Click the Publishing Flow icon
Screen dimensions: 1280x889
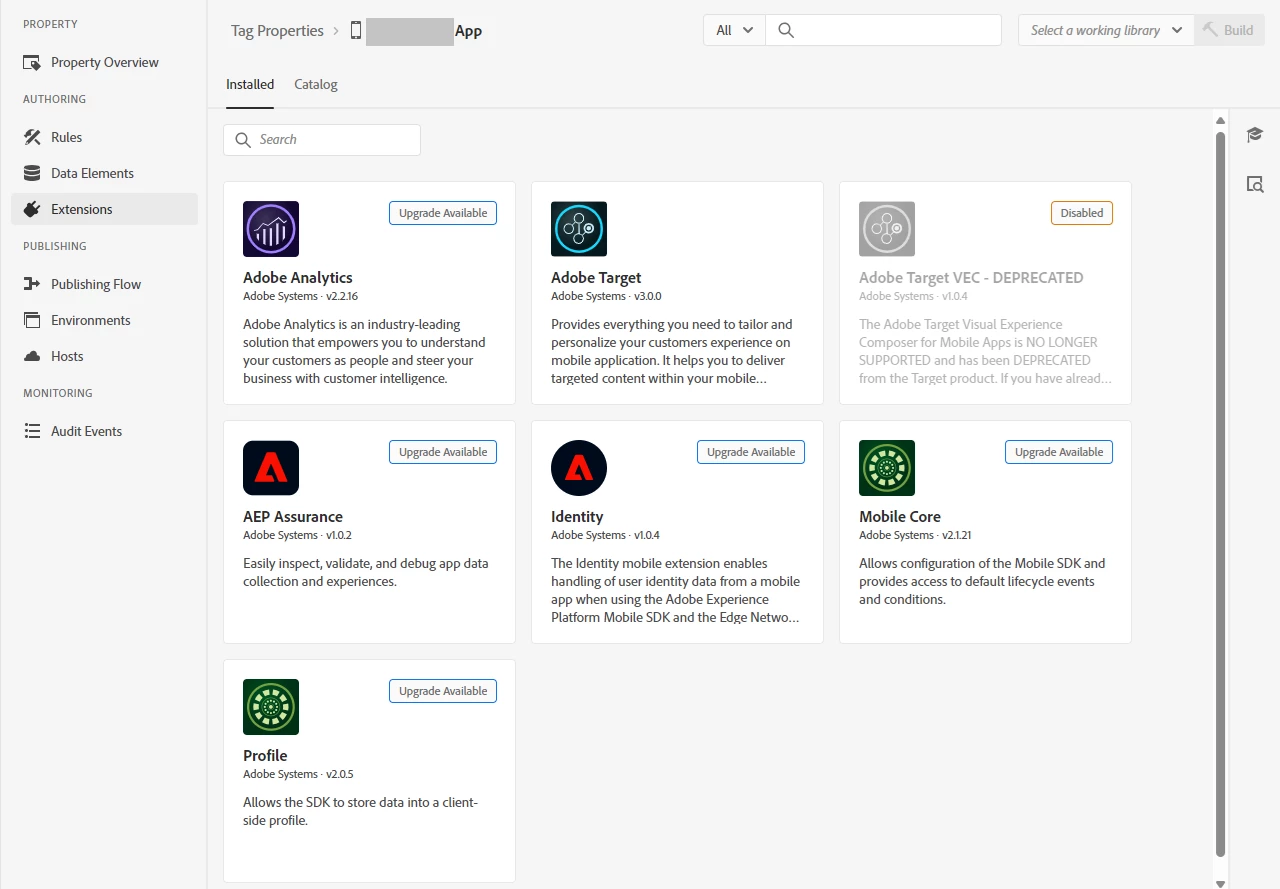click(x=32, y=284)
